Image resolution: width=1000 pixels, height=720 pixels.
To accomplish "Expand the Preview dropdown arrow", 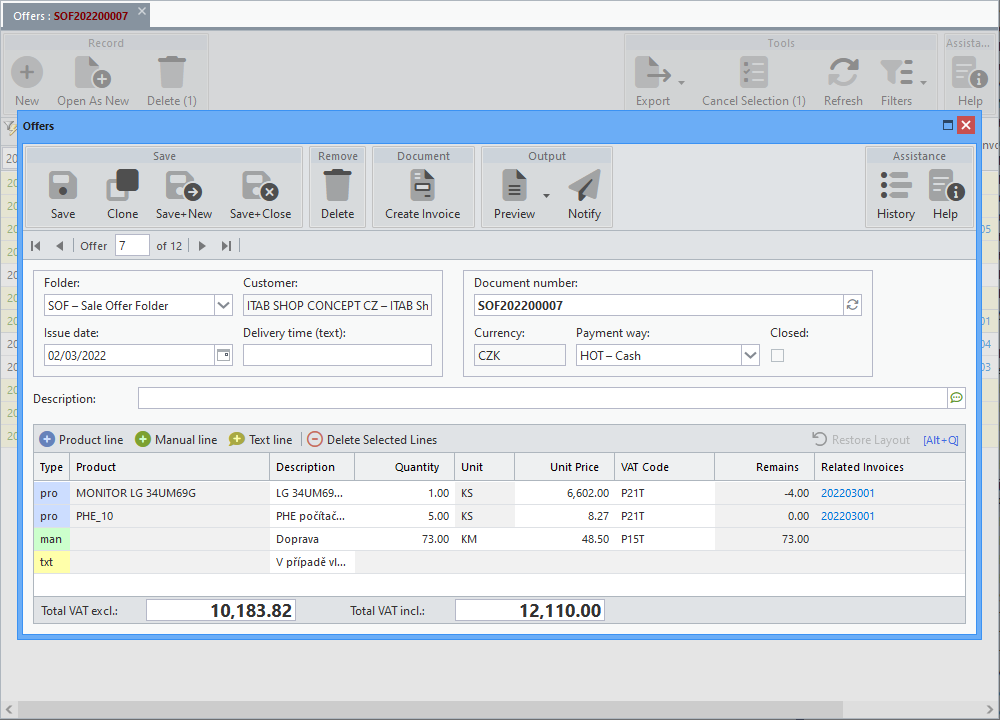I will (547, 196).
